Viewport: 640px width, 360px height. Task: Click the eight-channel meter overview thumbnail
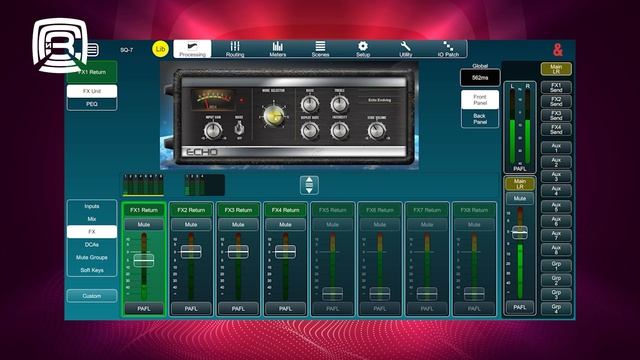(x=143, y=185)
